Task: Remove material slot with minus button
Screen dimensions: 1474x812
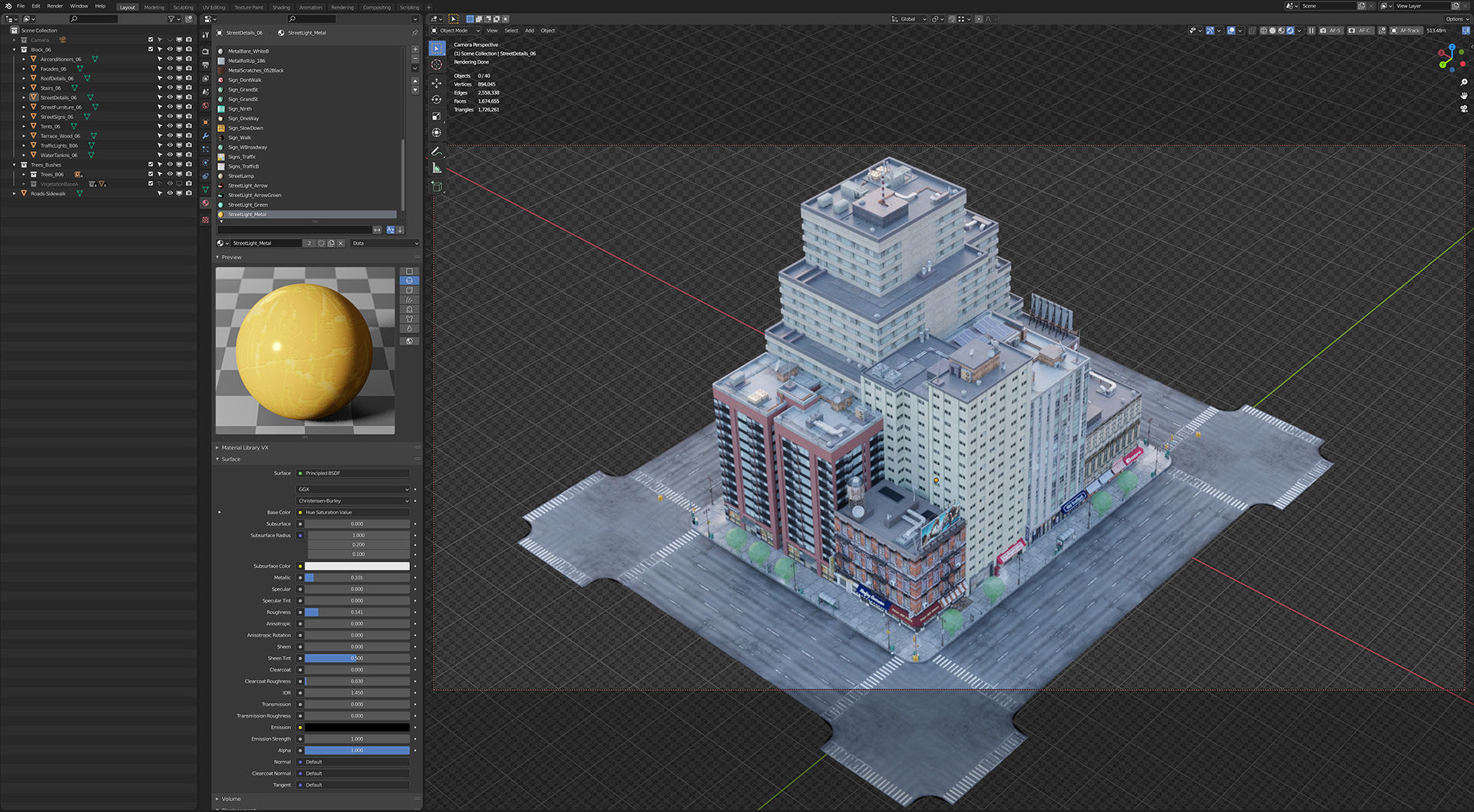Action: click(x=415, y=59)
